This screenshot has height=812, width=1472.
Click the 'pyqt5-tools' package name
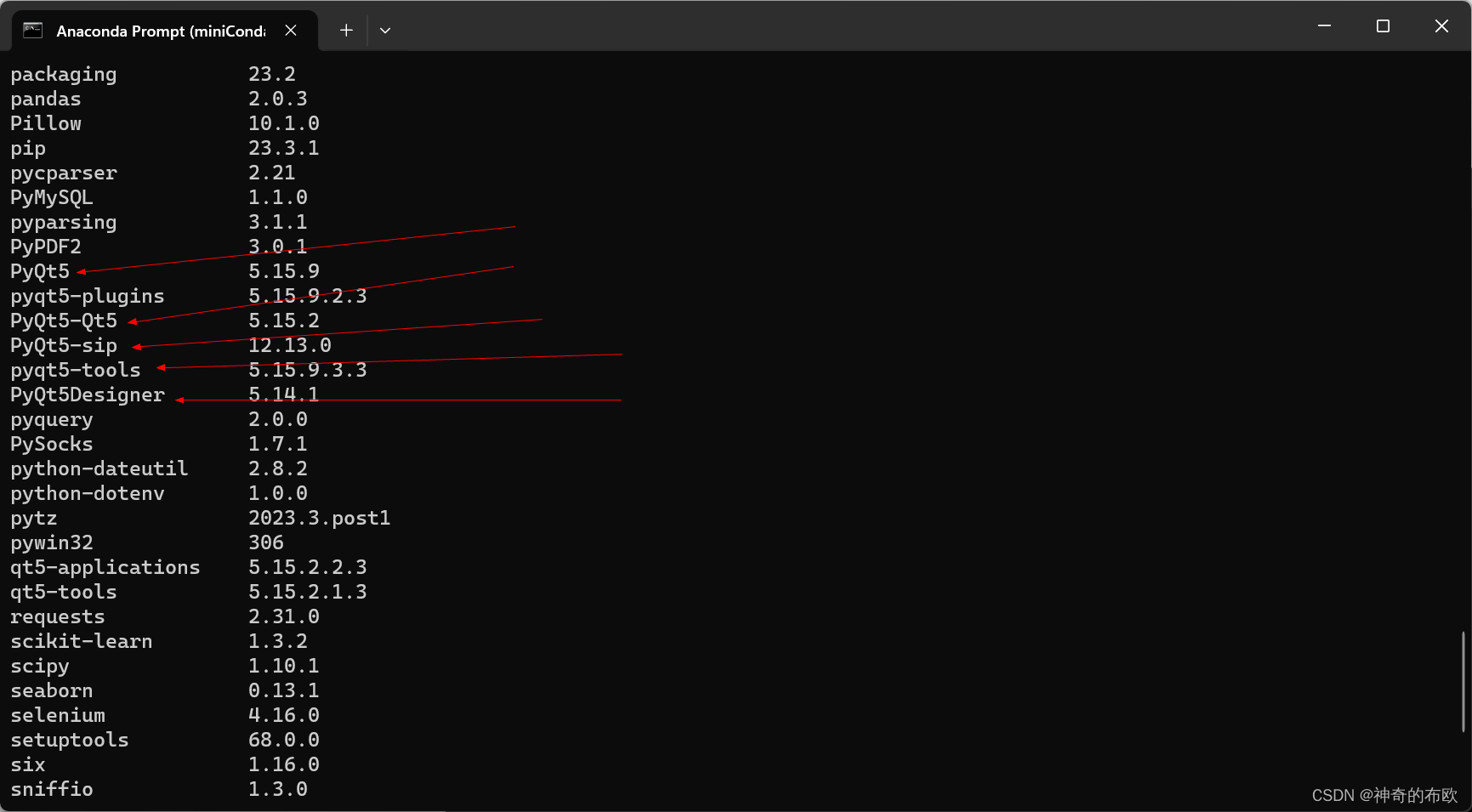coord(76,371)
